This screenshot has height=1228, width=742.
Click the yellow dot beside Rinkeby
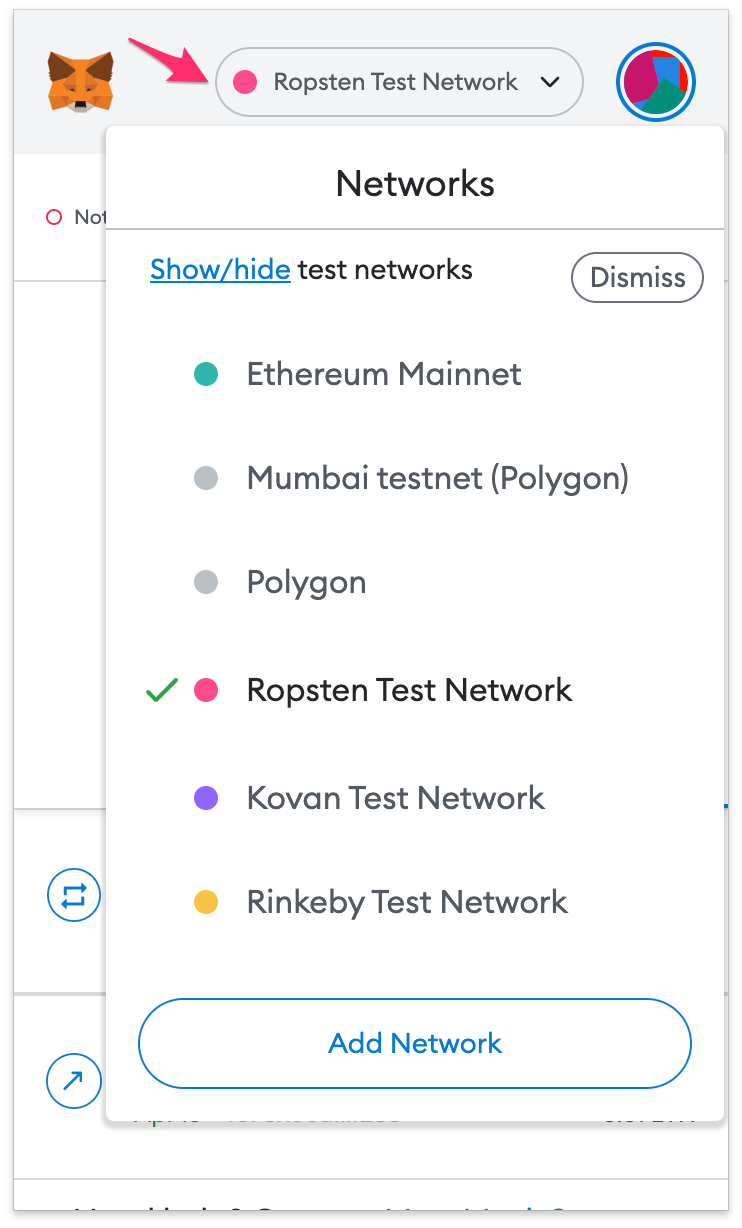tap(206, 903)
